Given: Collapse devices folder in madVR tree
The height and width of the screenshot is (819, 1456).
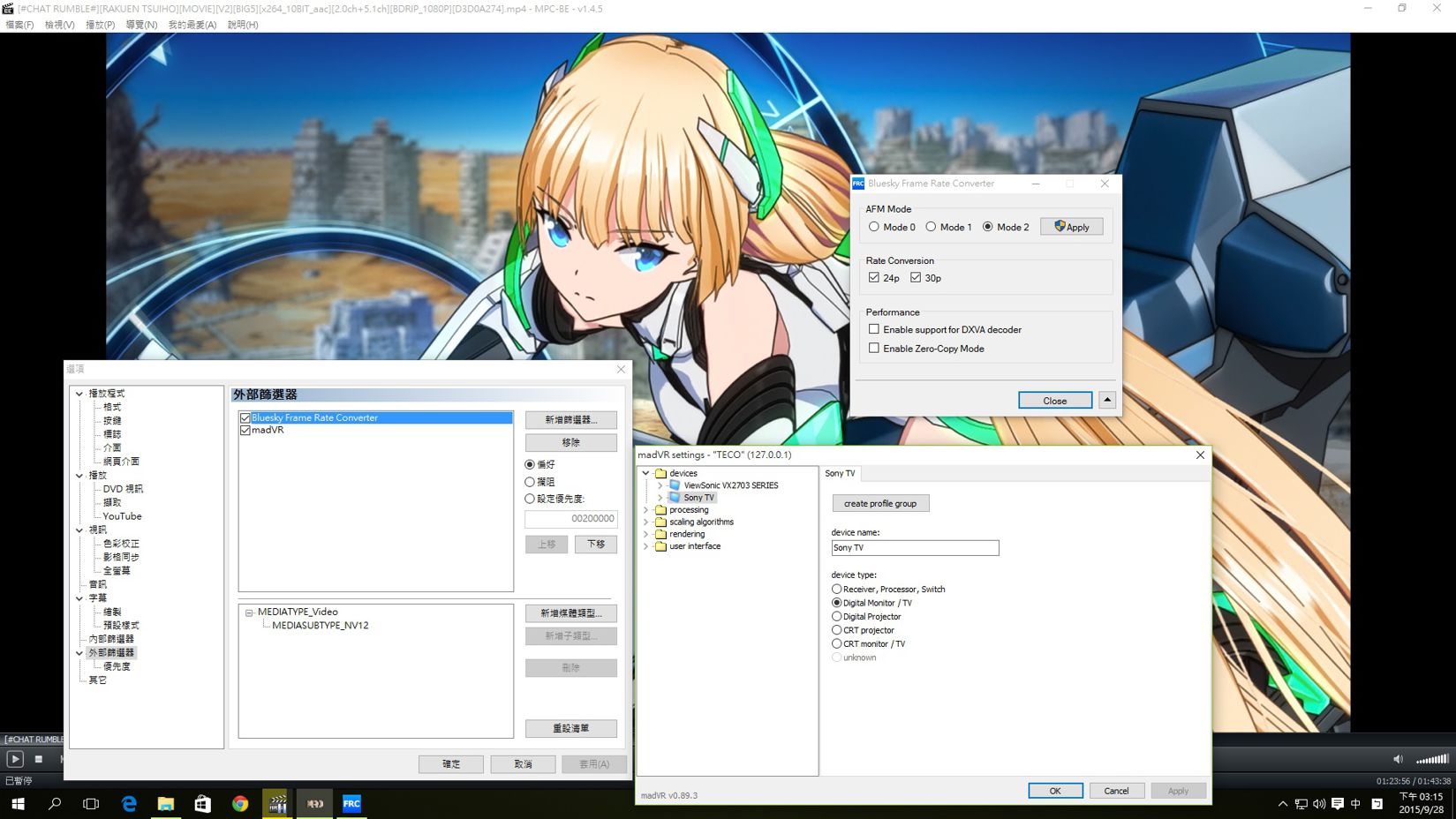Looking at the screenshot, I should (x=646, y=473).
